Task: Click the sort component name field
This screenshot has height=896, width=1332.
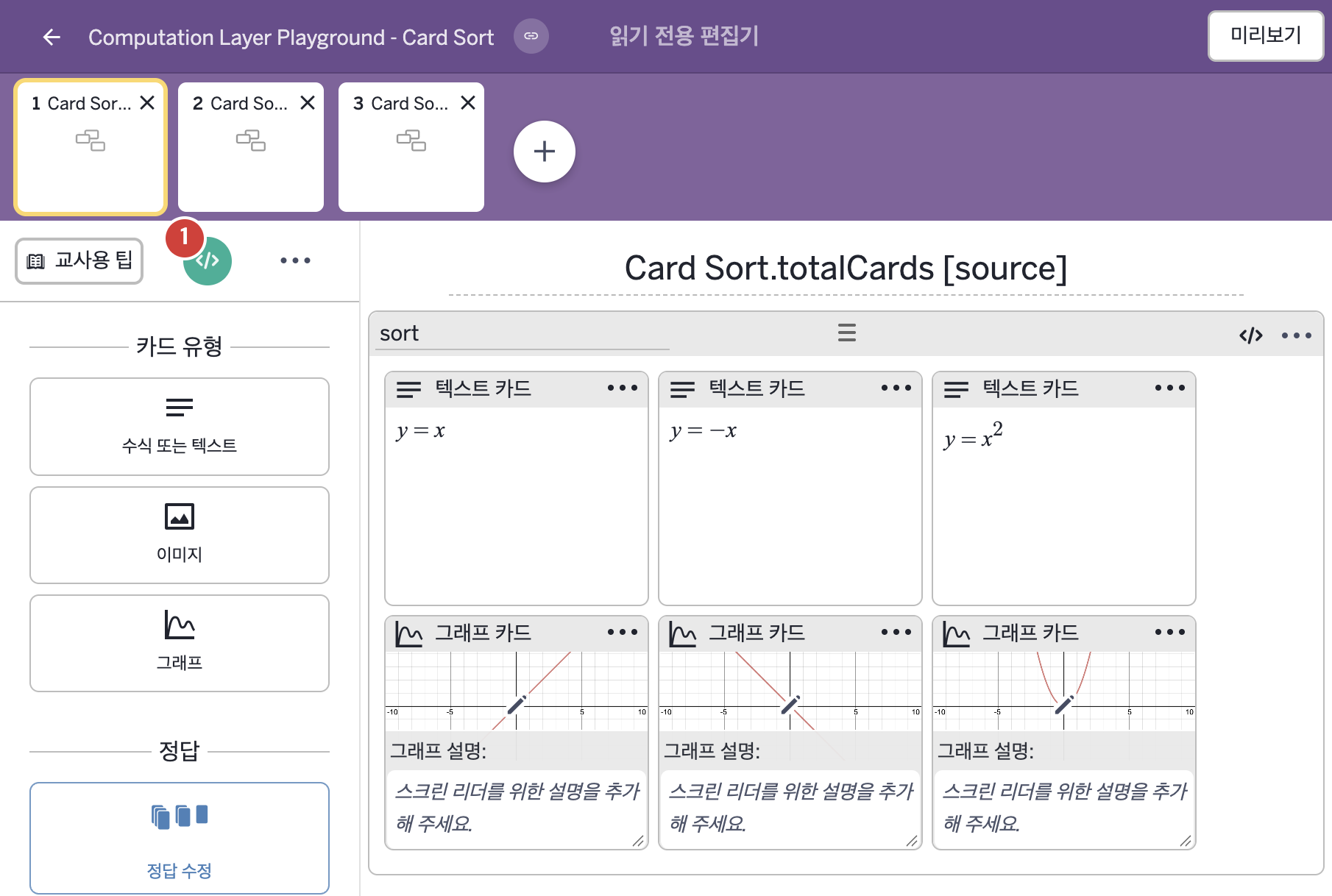Action: coord(522,334)
